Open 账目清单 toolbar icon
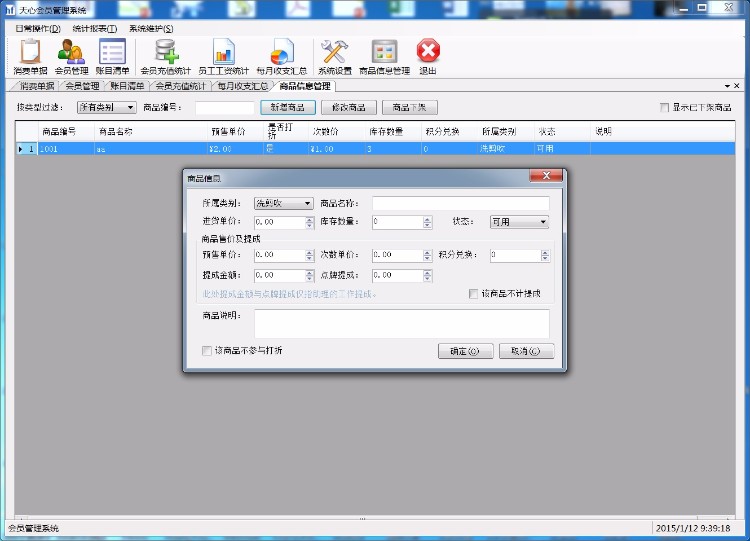The height and width of the screenshot is (541, 750). tap(112, 56)
